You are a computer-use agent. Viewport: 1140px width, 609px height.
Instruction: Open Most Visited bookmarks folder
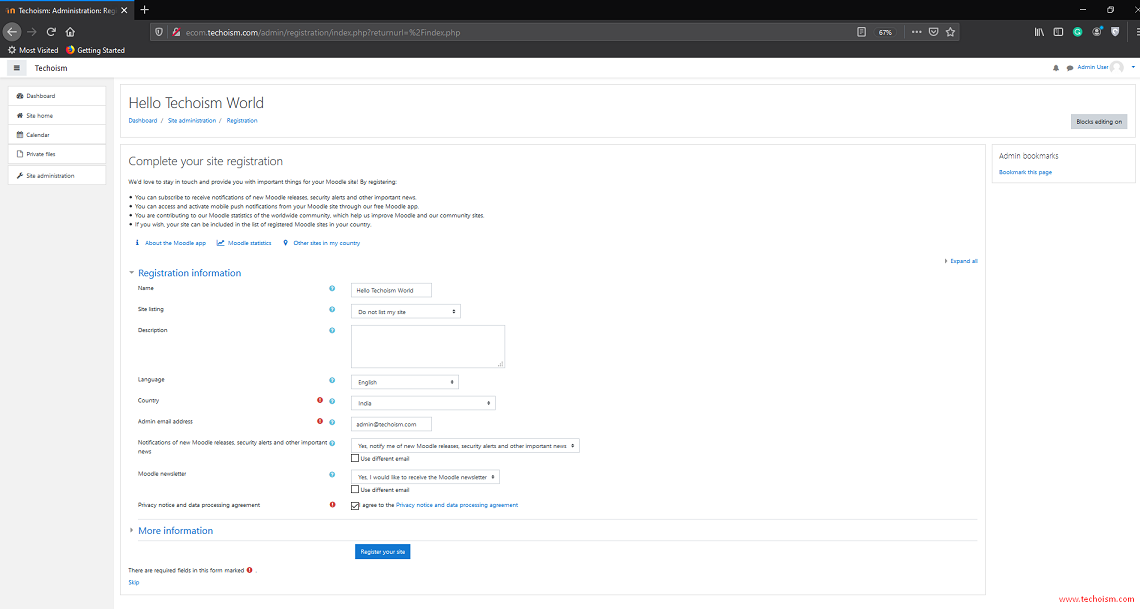[33, 50]
